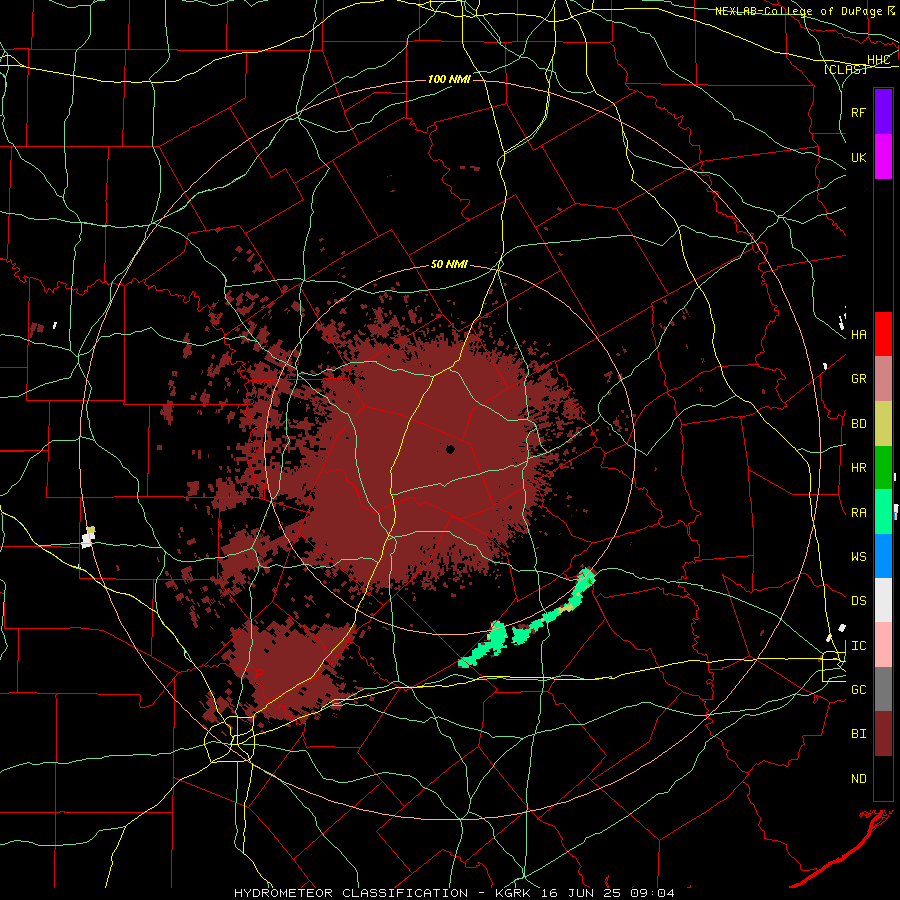Click the purple RF legend color swatch
The image size is (900, 900).
pos(883,112)
